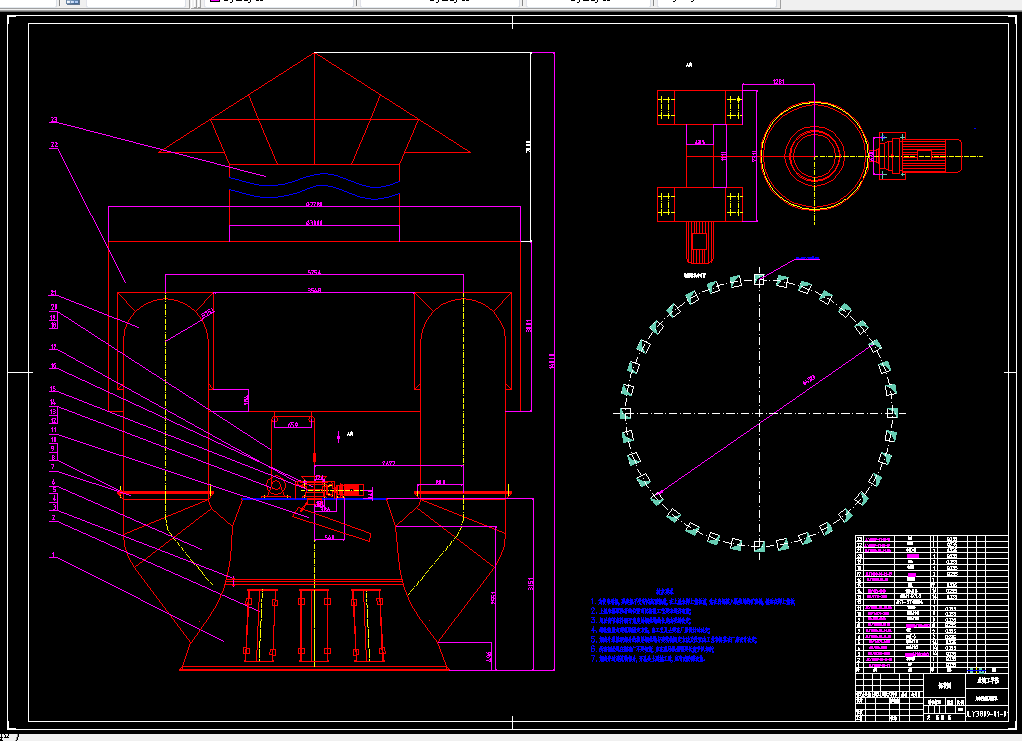Viewport: 1022px width, 741px height.
Task: Click the blue technical notes heading
Action: (x=665, y=591)
